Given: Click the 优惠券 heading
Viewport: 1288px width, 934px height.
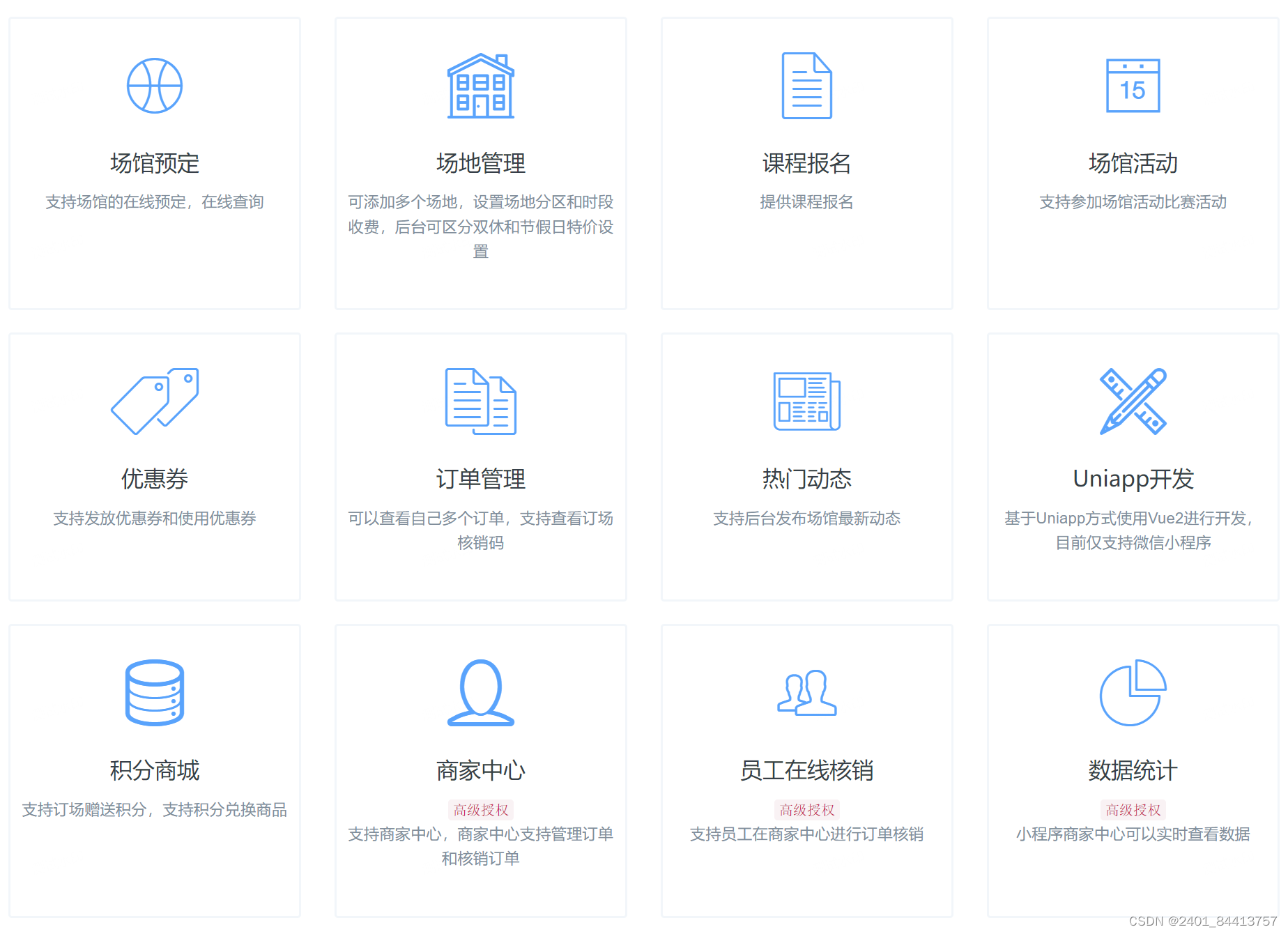Looking at the screenshot, I should click(155, 479).
